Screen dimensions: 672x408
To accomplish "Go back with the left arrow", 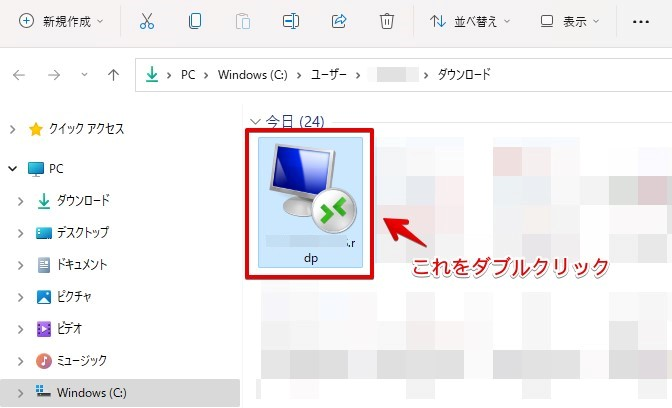I will click(19, 75).
